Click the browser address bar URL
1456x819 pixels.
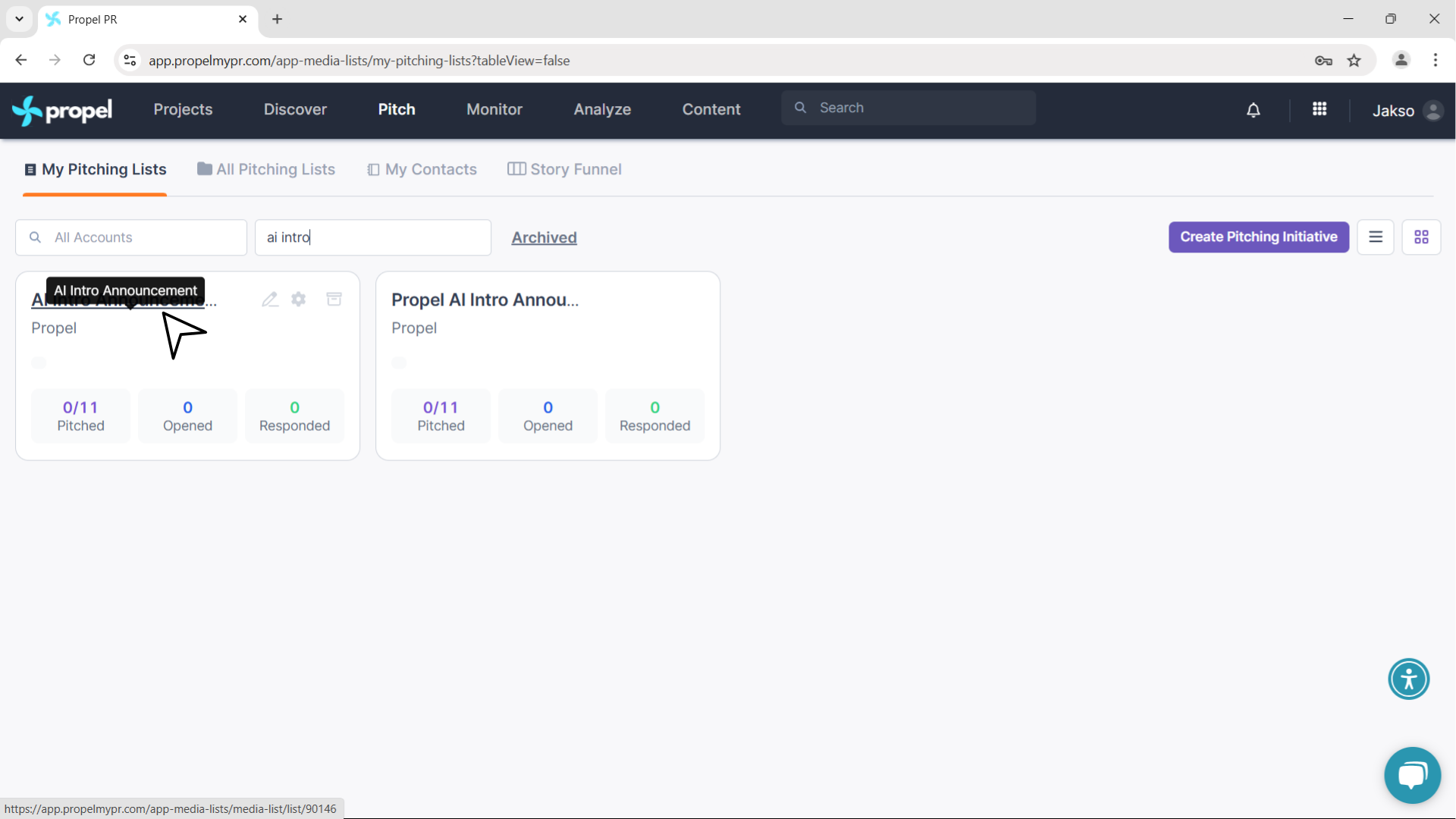tap(359, 61)
